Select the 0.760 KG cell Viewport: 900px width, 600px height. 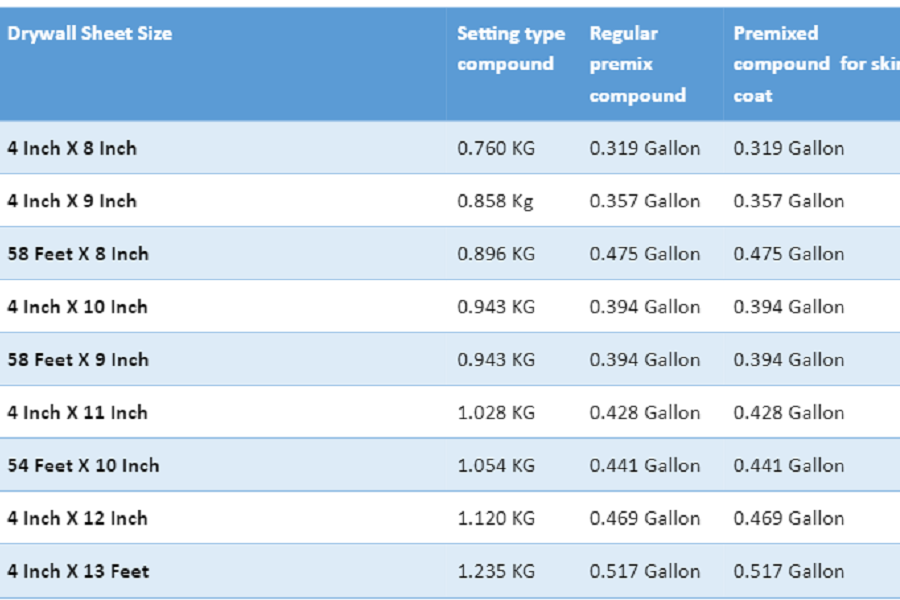496,148
